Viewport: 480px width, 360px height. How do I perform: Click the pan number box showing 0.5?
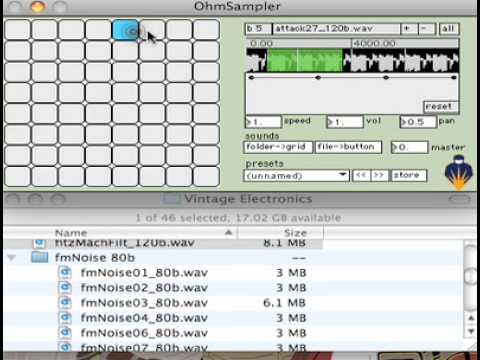coord(418,122)
